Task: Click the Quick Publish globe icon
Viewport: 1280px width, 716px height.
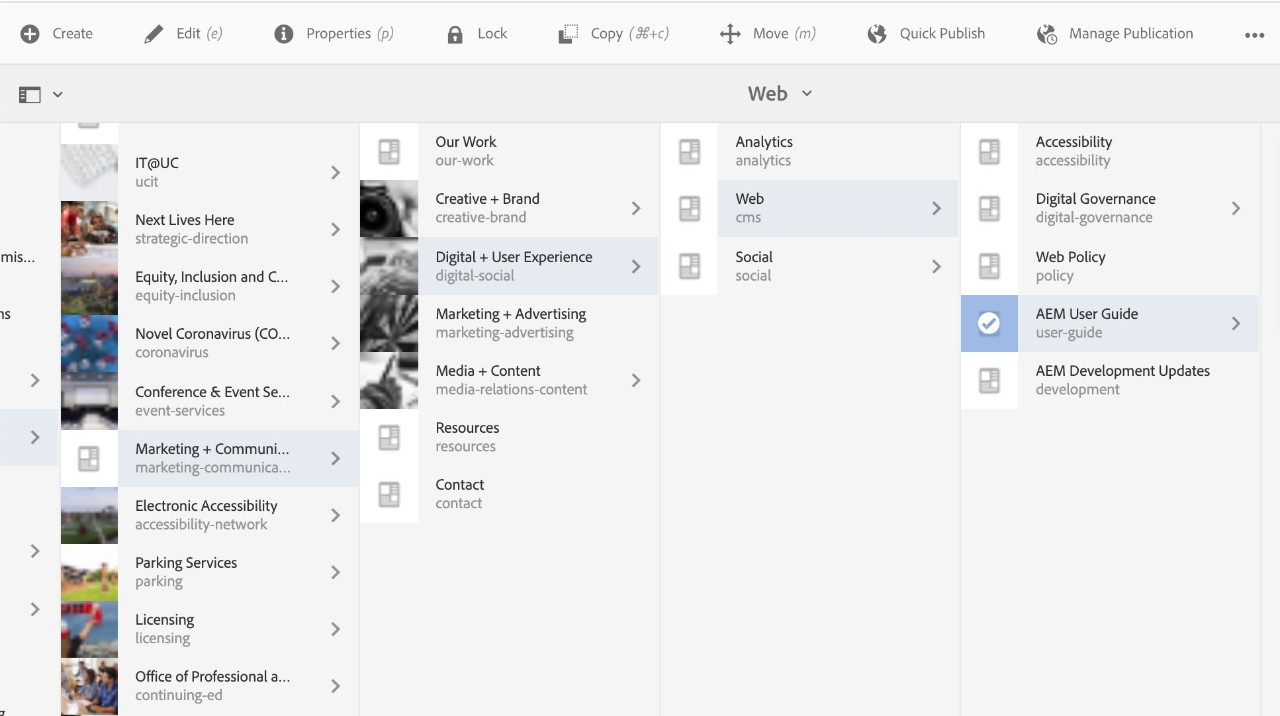Action: (877, 34)
